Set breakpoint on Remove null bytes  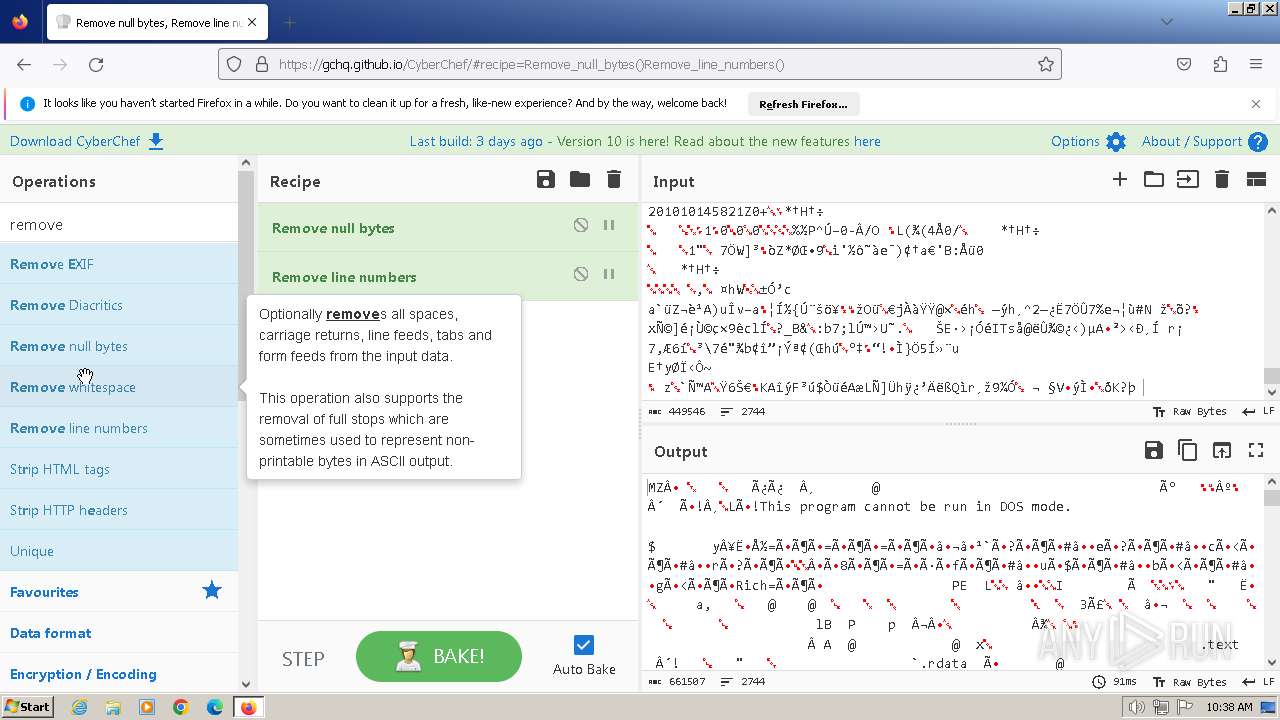point(608,225)
